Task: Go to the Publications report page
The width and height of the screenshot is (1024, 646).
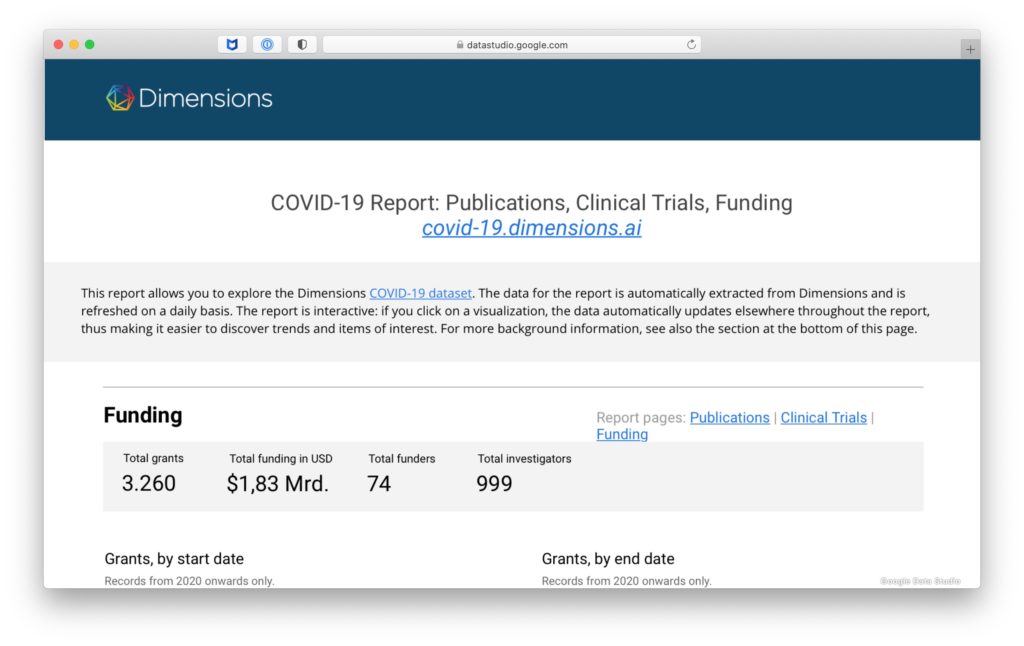Action: pyautogui.click(x=729, y=418)
